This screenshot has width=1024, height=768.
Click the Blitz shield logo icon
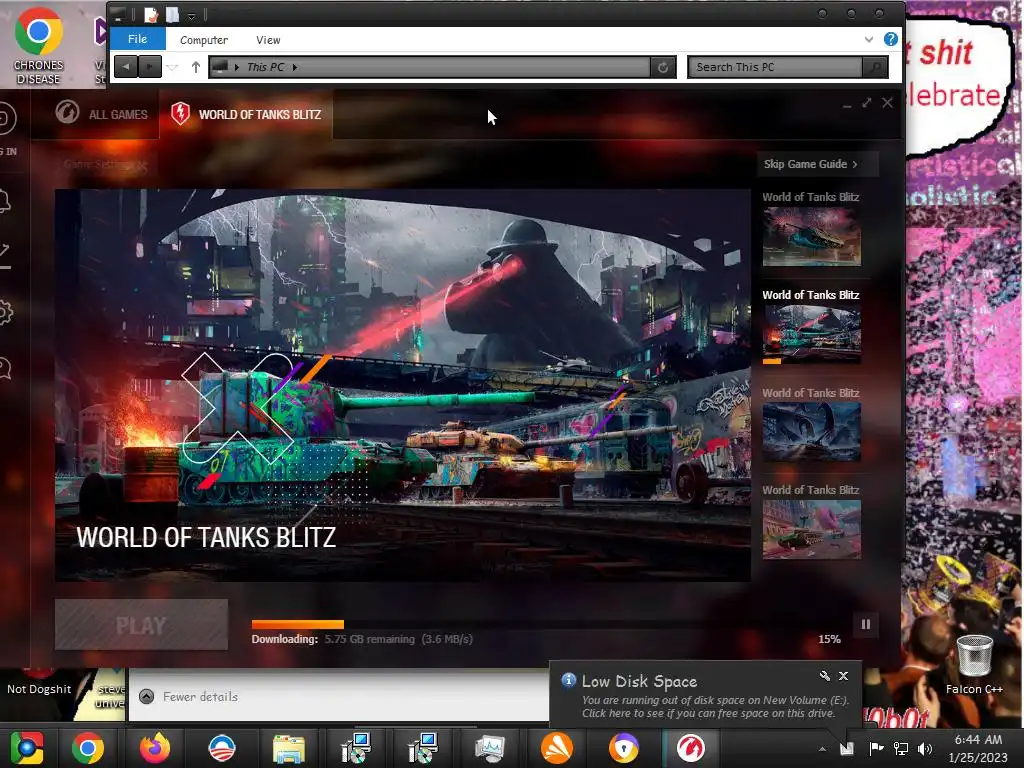coord(180,114)
